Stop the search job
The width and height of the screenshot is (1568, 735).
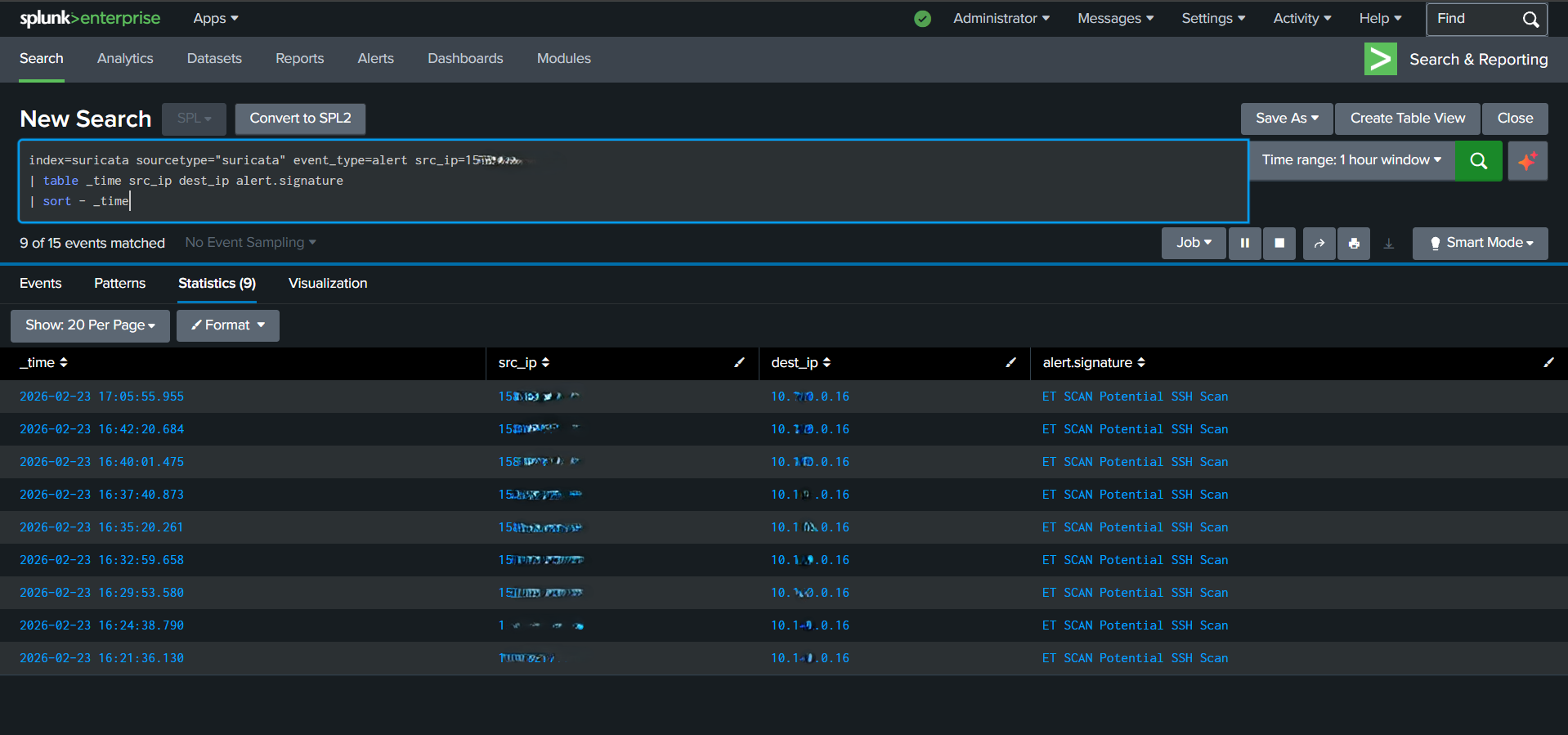1279,243
